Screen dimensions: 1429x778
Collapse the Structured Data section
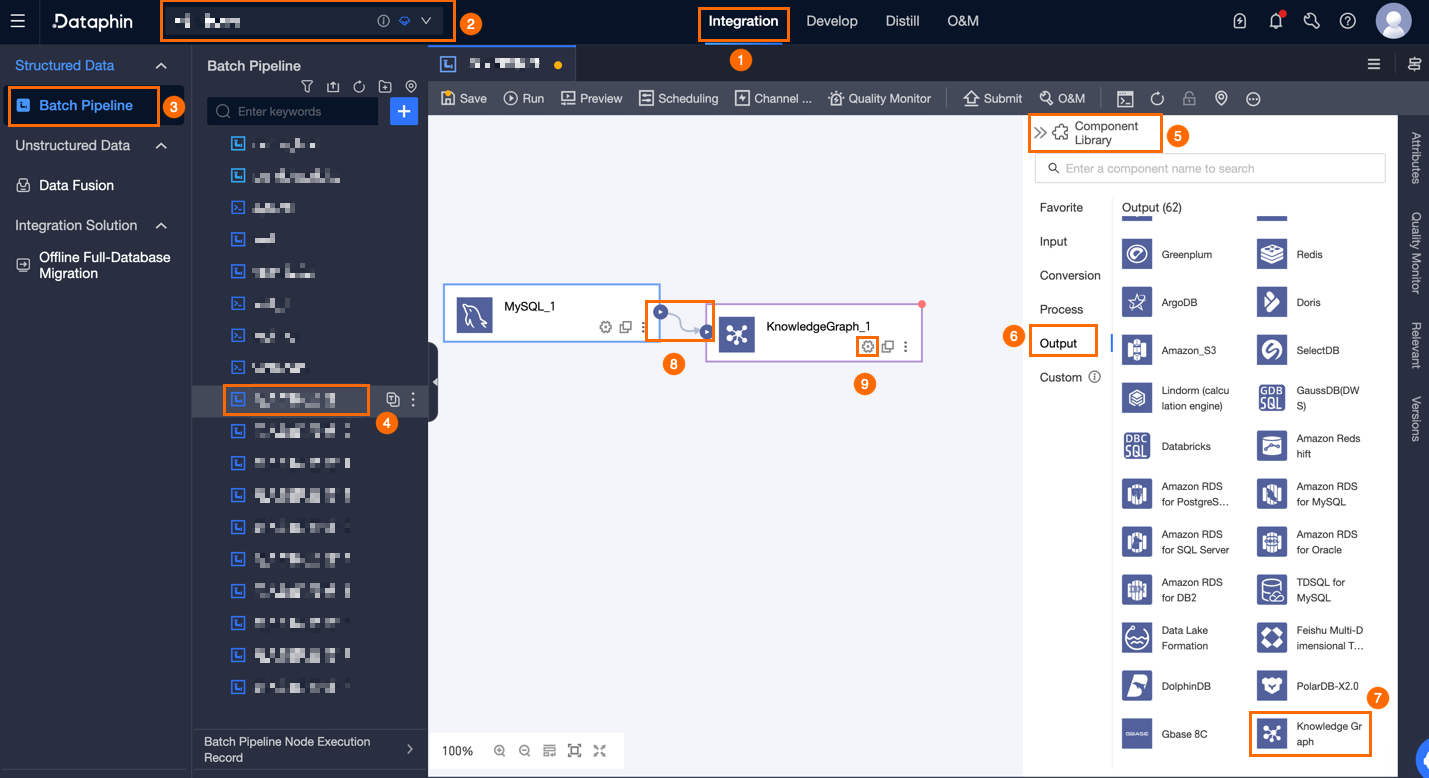click(x=161, y=65)
